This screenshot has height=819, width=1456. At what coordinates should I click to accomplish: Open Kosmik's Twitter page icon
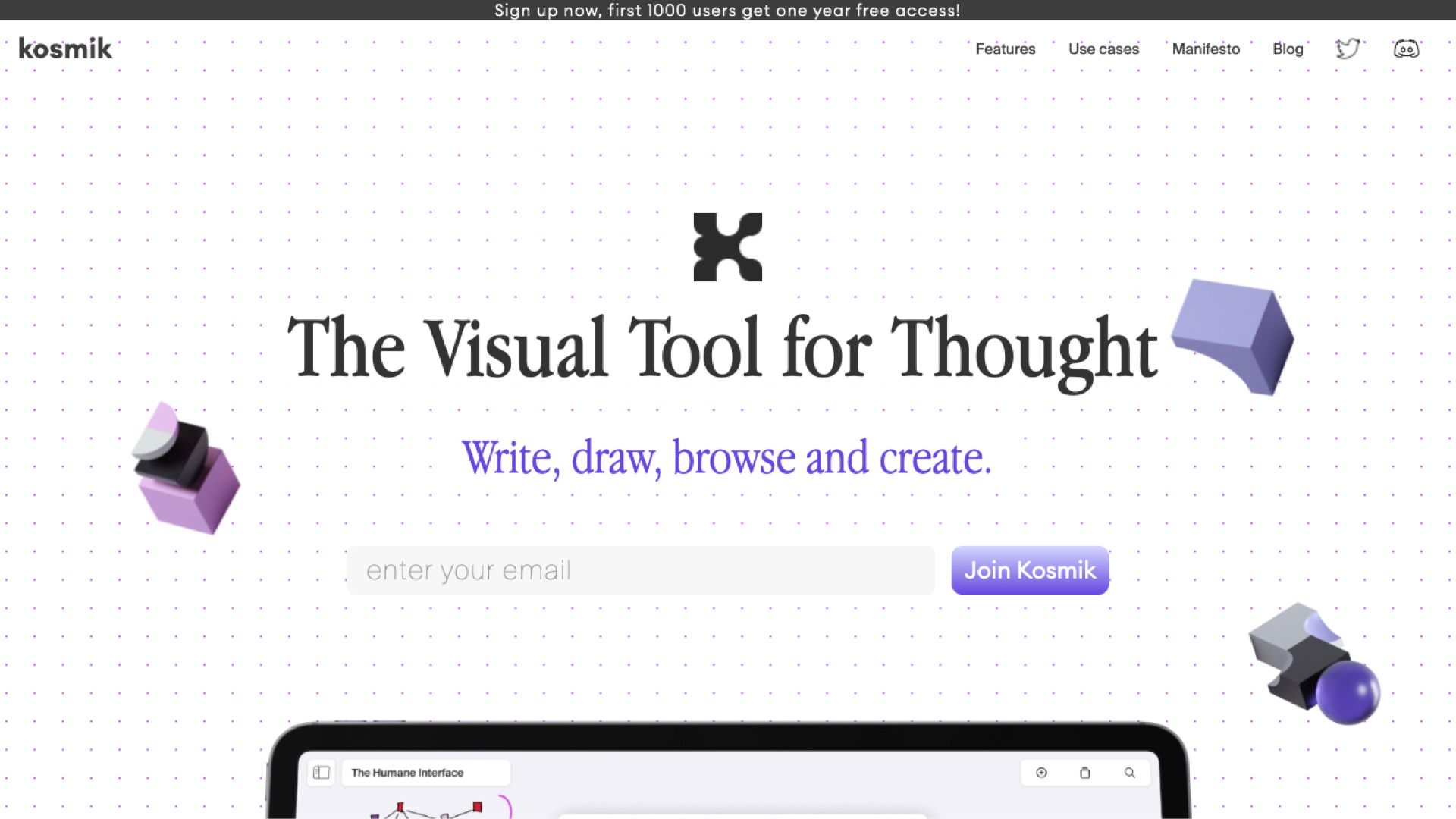pos(1348,49)
